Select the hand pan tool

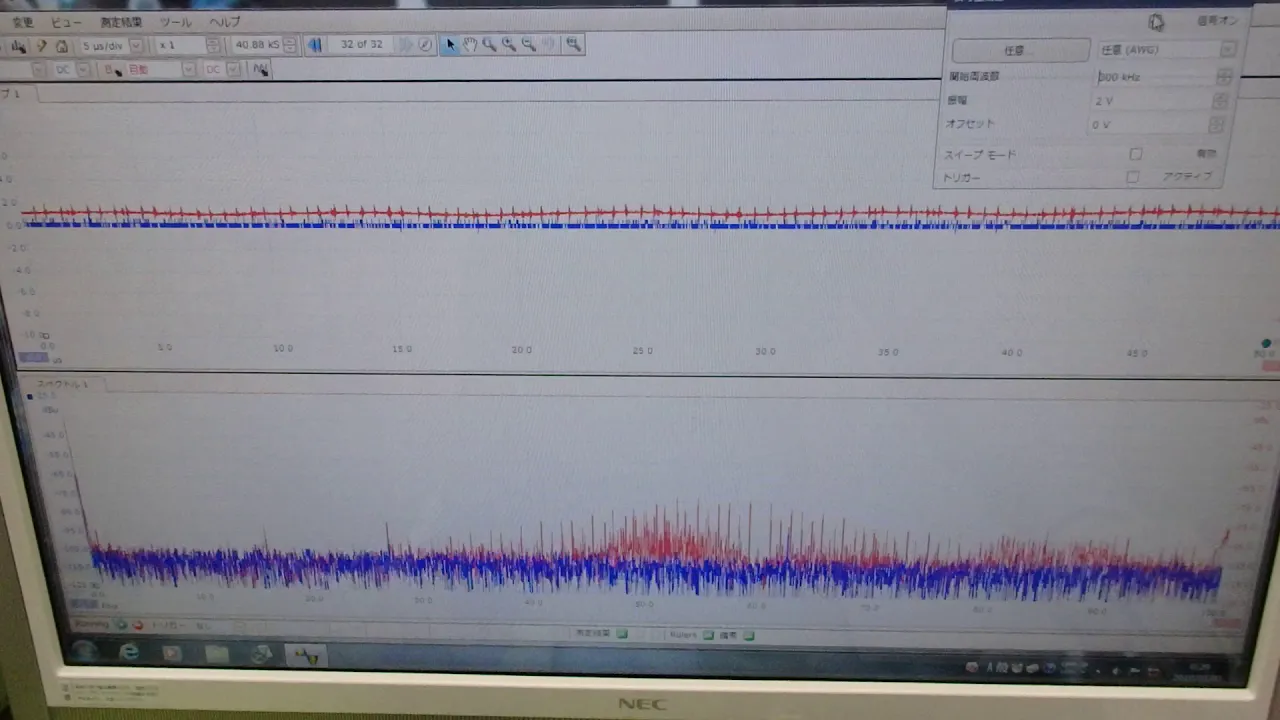[469, 44]
